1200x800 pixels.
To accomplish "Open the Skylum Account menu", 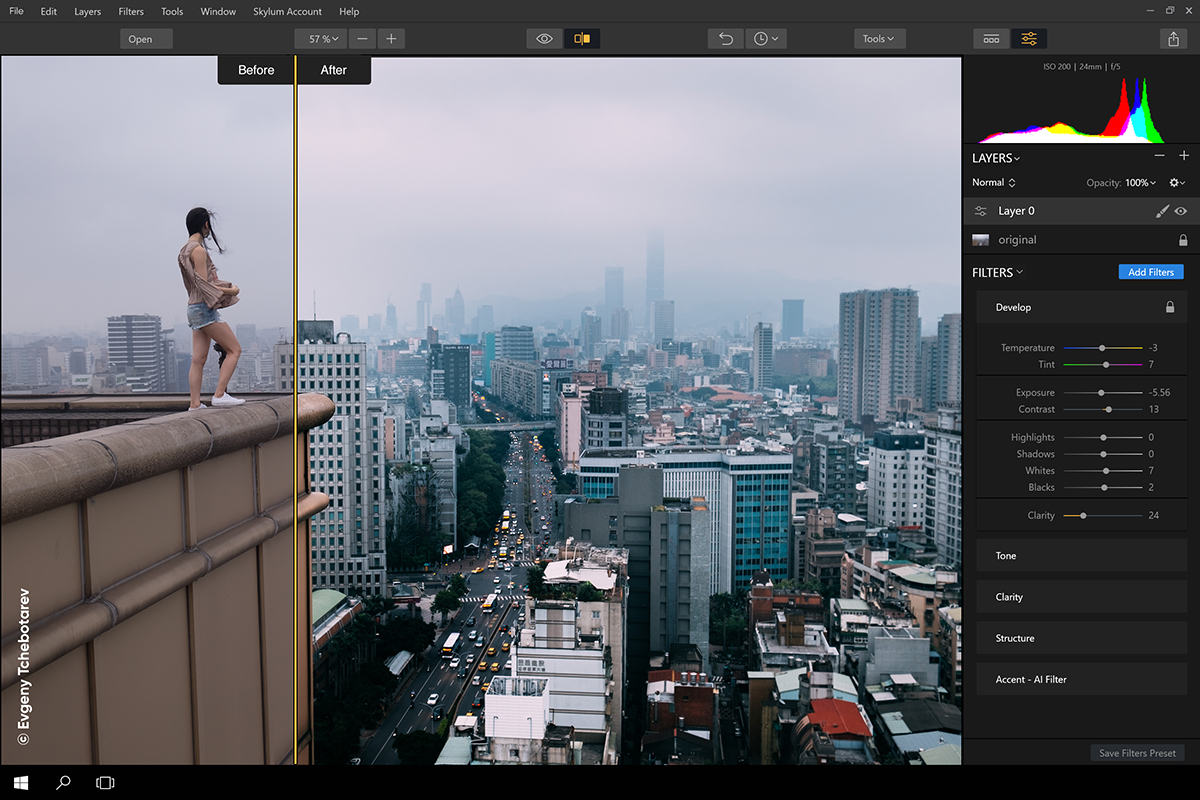I will pos(288,12).
